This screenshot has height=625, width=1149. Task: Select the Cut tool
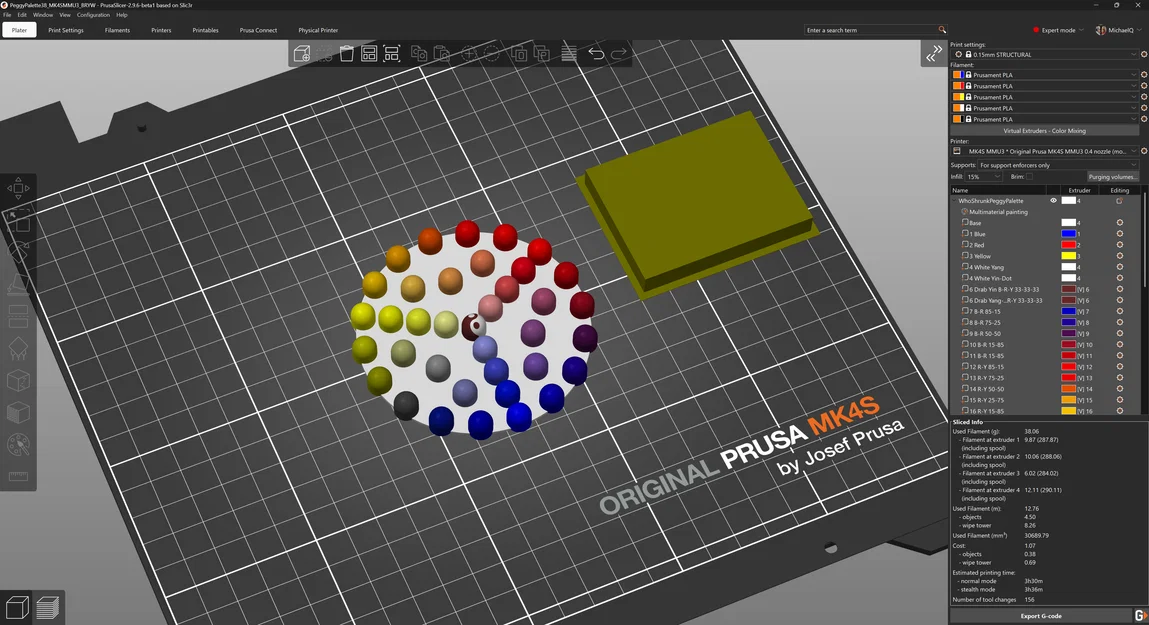18,317
